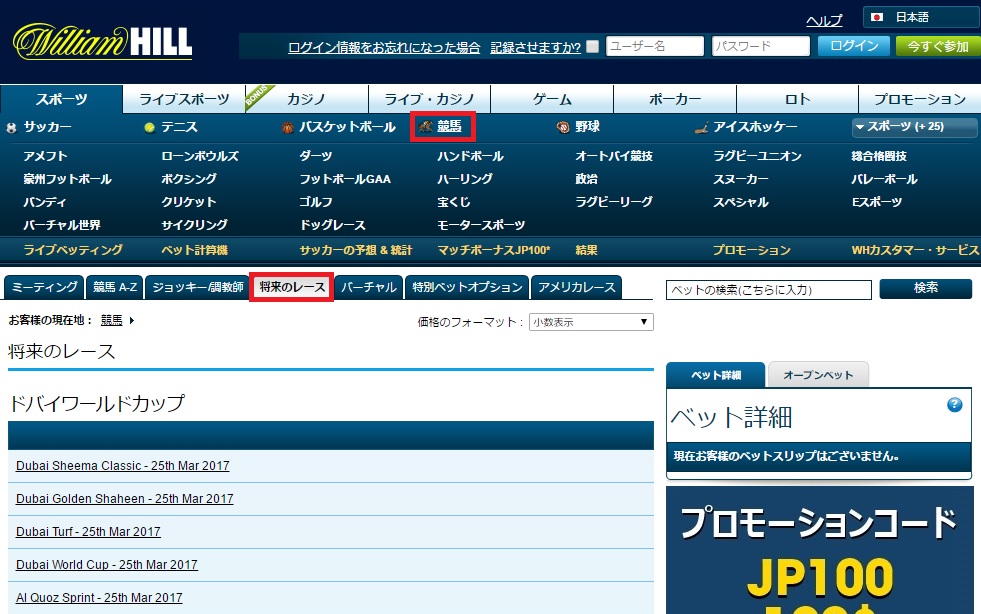This screenshot has height=614, width=981.
Task: Open the カジノ main tab
Action: [x=307, y=99]
